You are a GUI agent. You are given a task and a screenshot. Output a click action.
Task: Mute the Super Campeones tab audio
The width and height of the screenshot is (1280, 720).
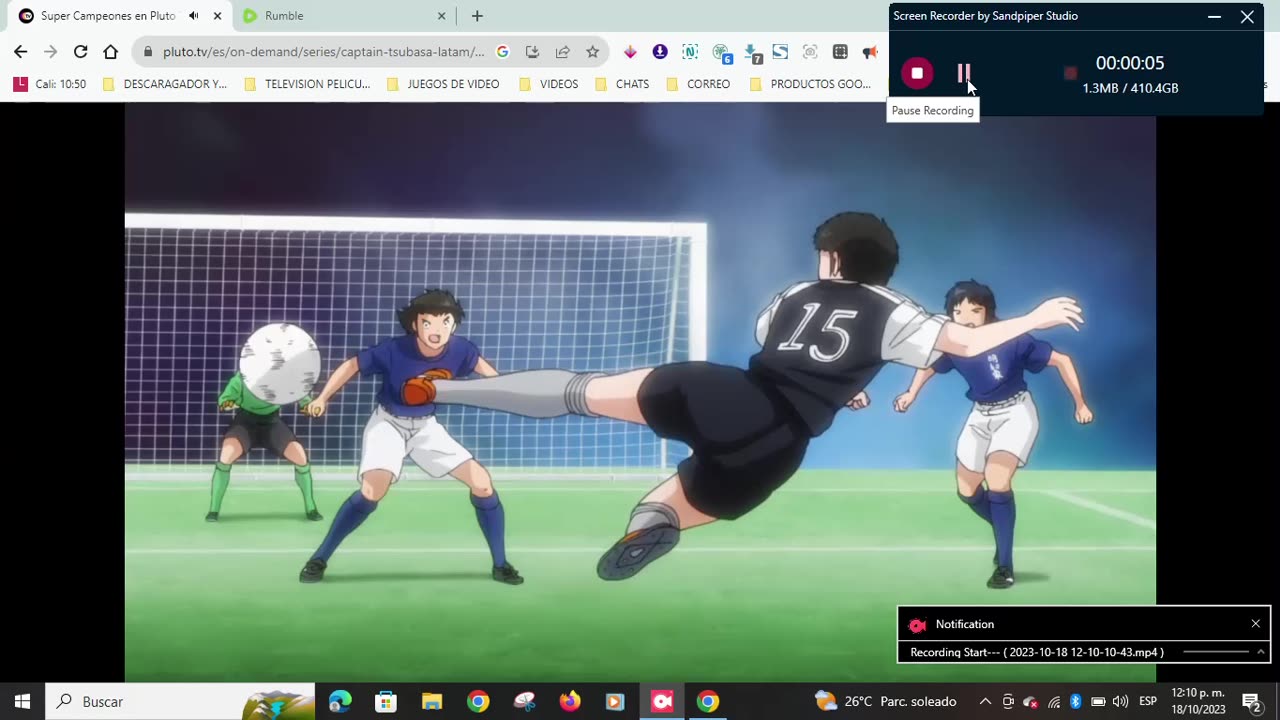click(x=193, y=16)
